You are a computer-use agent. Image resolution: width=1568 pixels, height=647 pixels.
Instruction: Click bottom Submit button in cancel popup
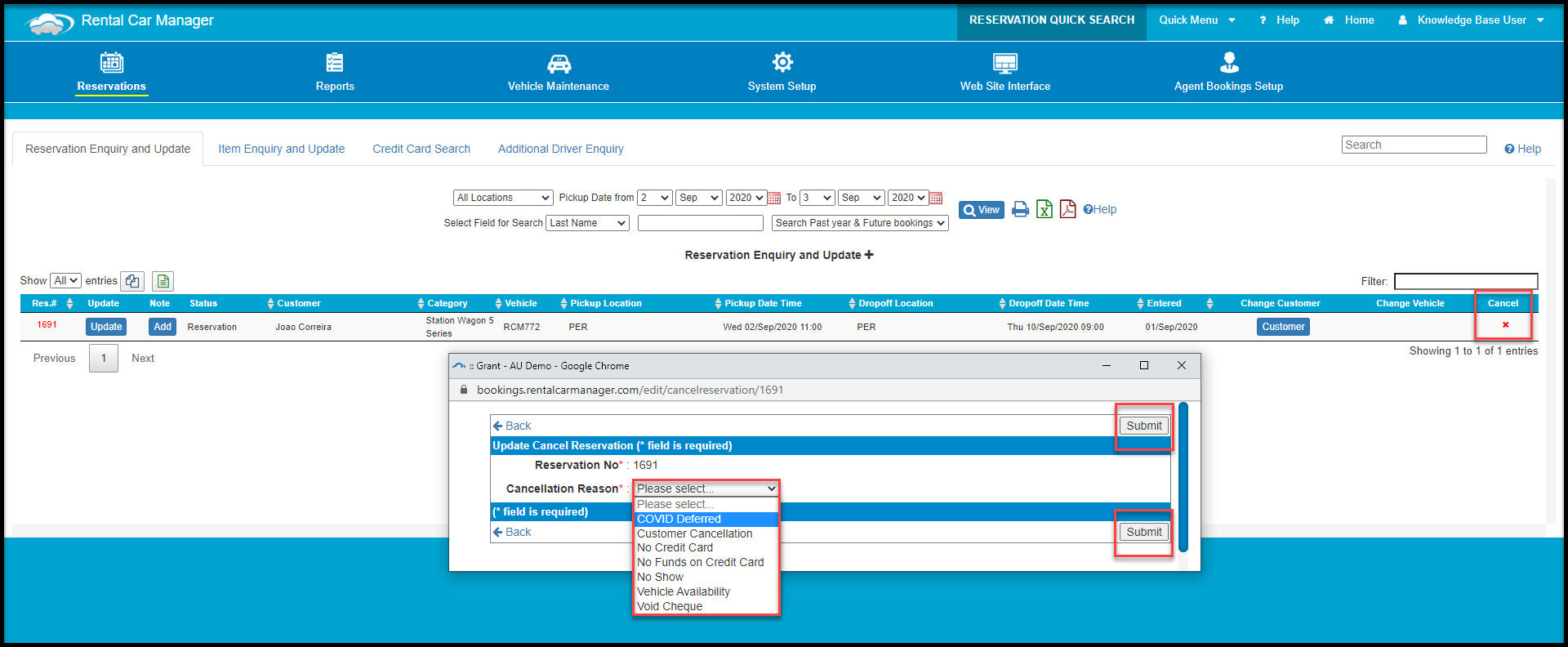[1144, 532]
